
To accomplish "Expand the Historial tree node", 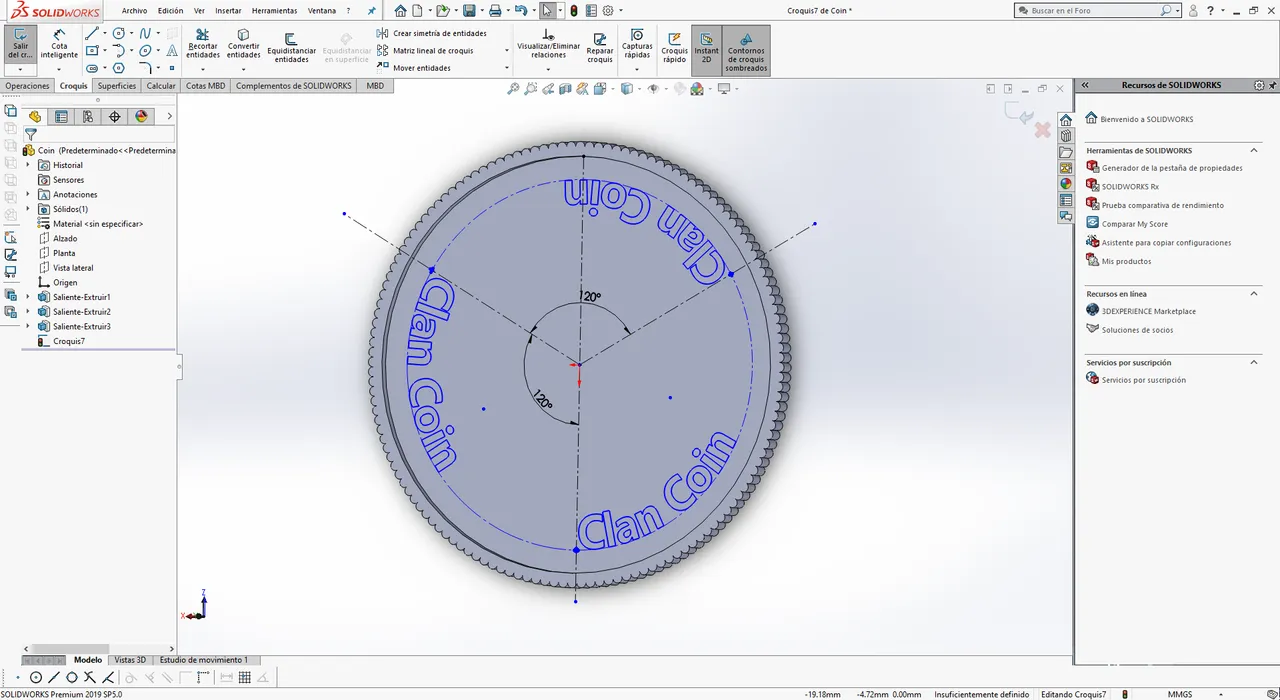I will tap(28, 165).
